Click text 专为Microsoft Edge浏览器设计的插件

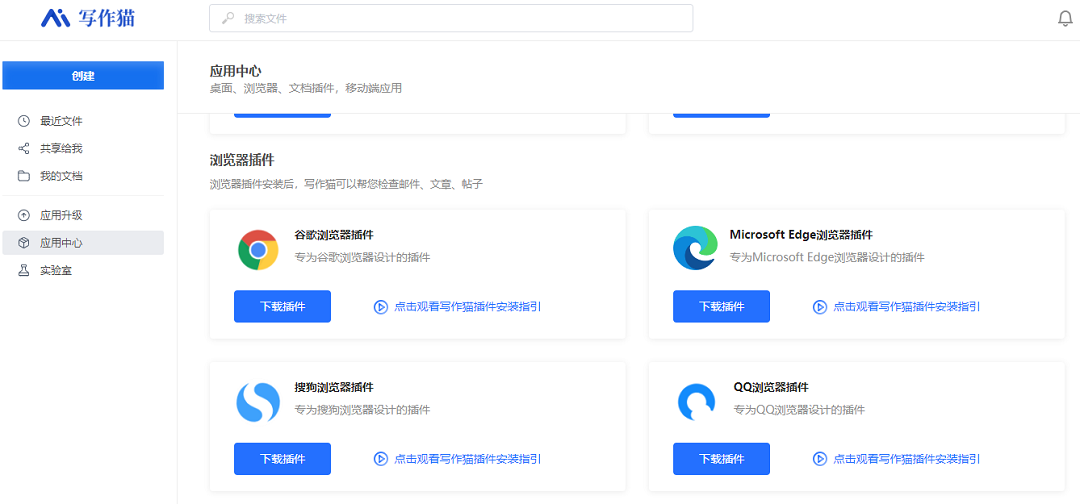point(827,258)
